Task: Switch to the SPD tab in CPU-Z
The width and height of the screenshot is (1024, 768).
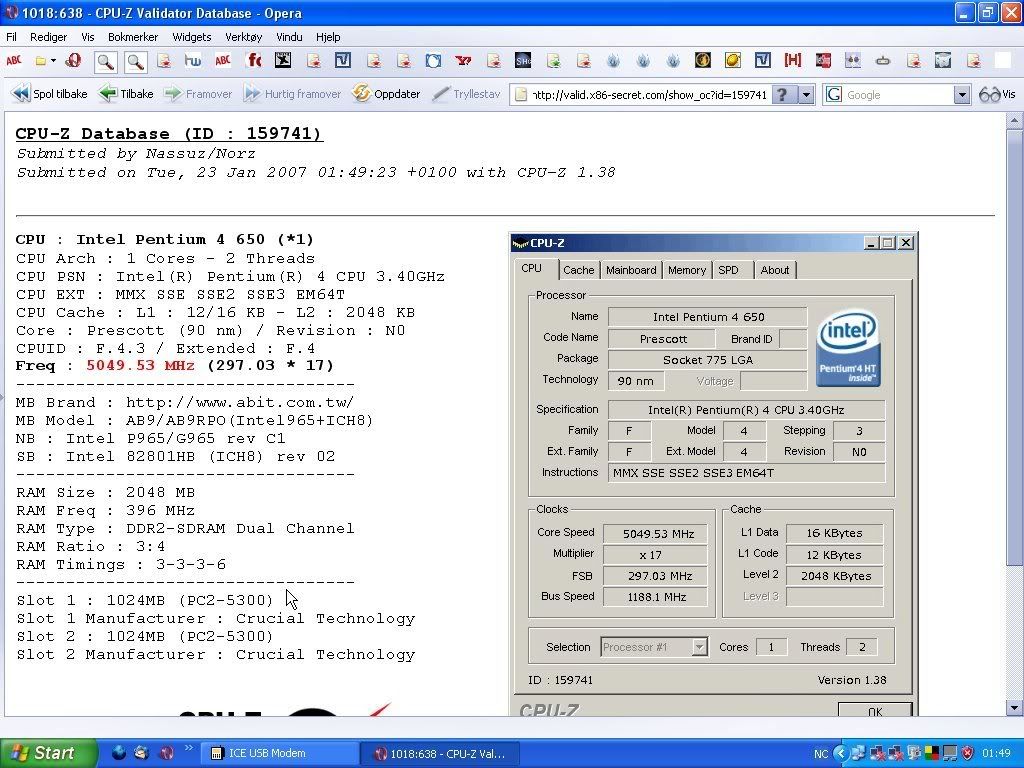Action: point(729,270)
